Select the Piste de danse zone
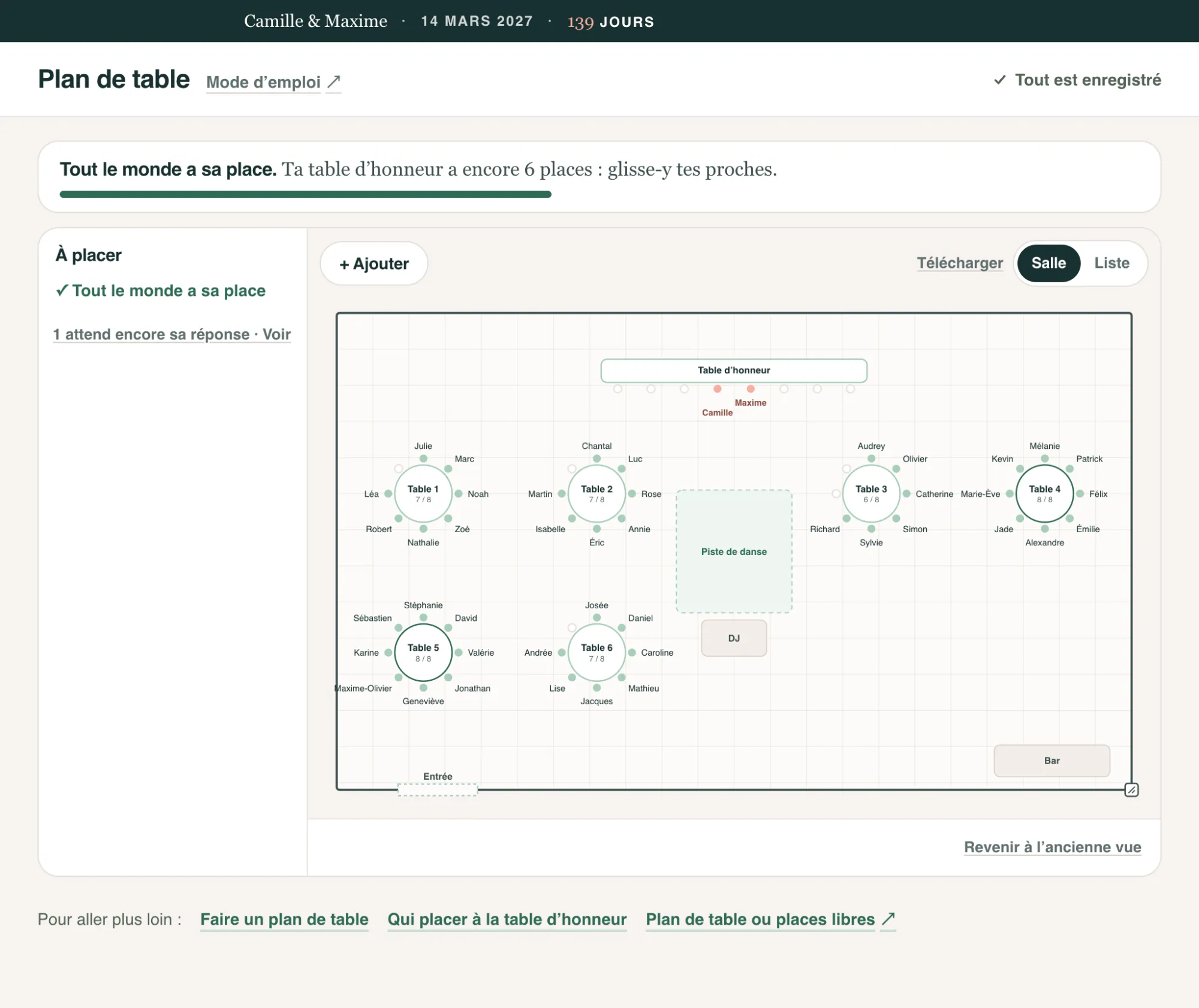The height and width of the screenshot is (1008, 1199). pos(734,551)
